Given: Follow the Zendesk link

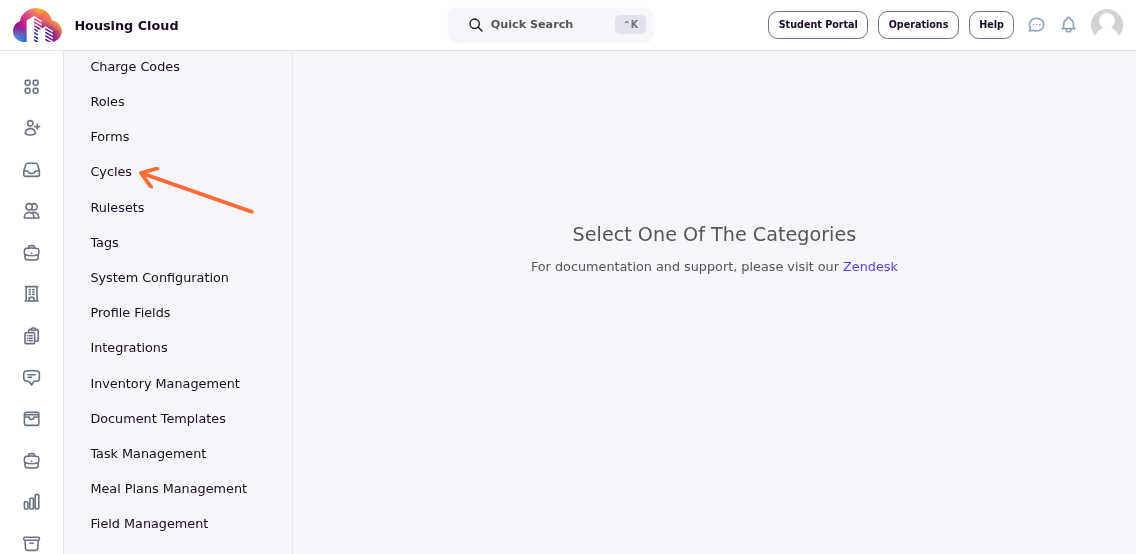Looking at the screenshot, I should coord(870,266).
